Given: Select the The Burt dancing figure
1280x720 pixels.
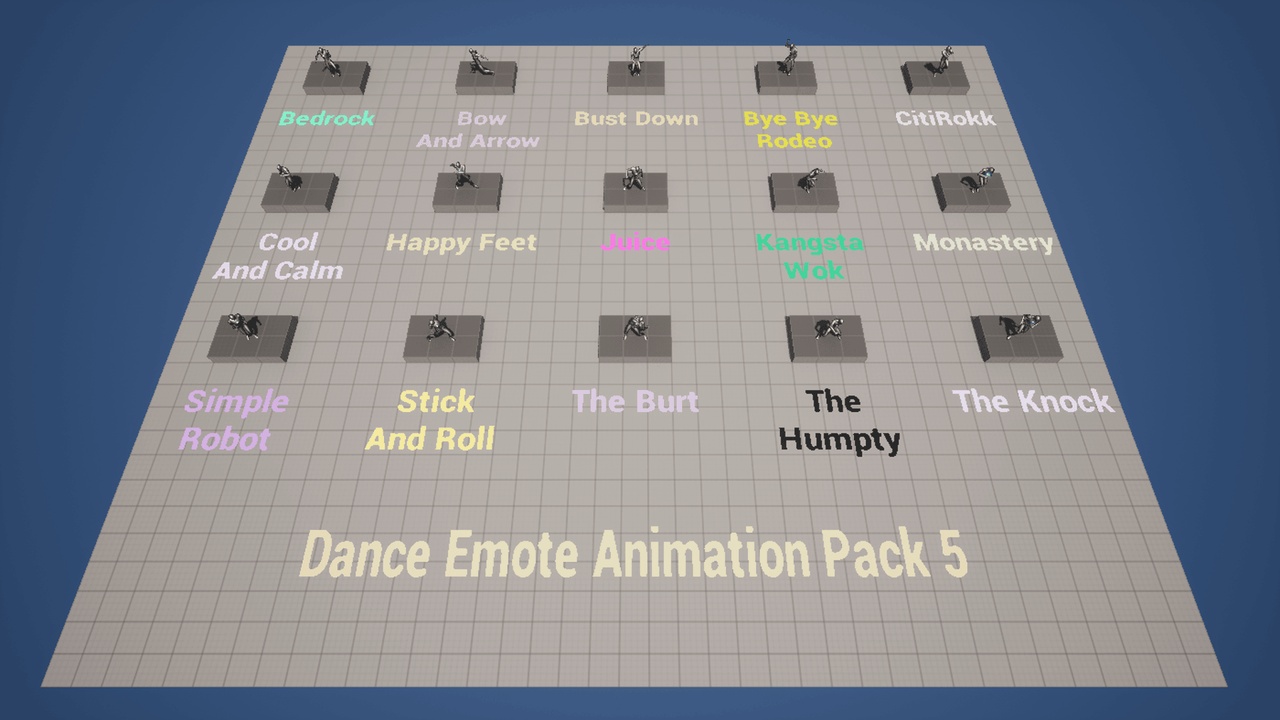Looking at the screenshot, I should (634, 326).
